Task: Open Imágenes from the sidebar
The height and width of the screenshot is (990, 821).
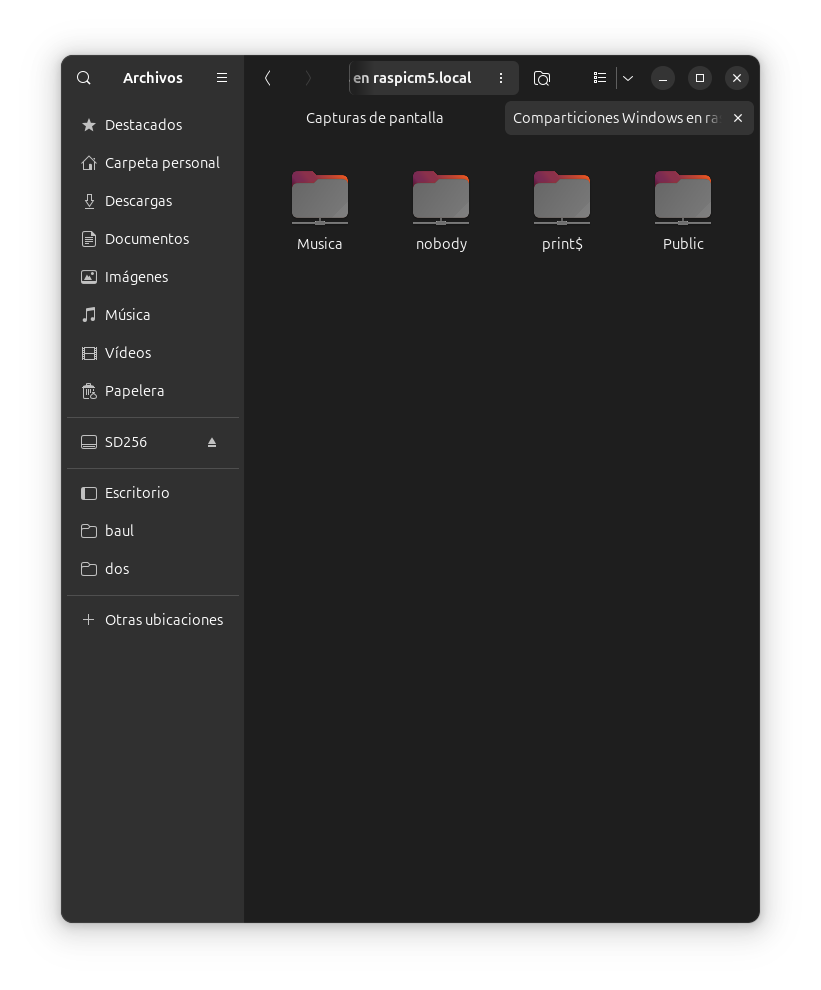Action: [153, 277]
